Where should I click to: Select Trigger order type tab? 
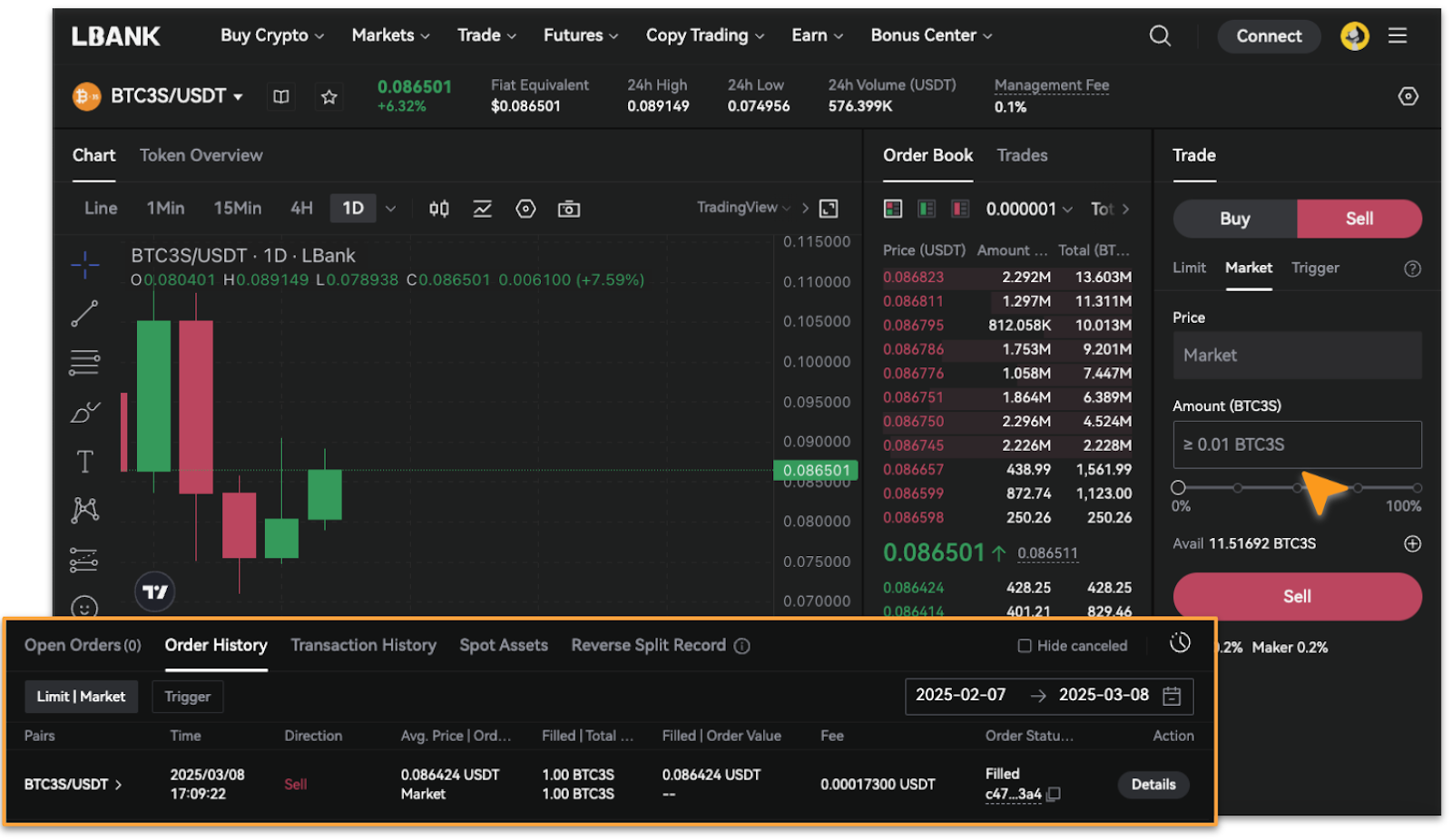[x=1315, y=268]
